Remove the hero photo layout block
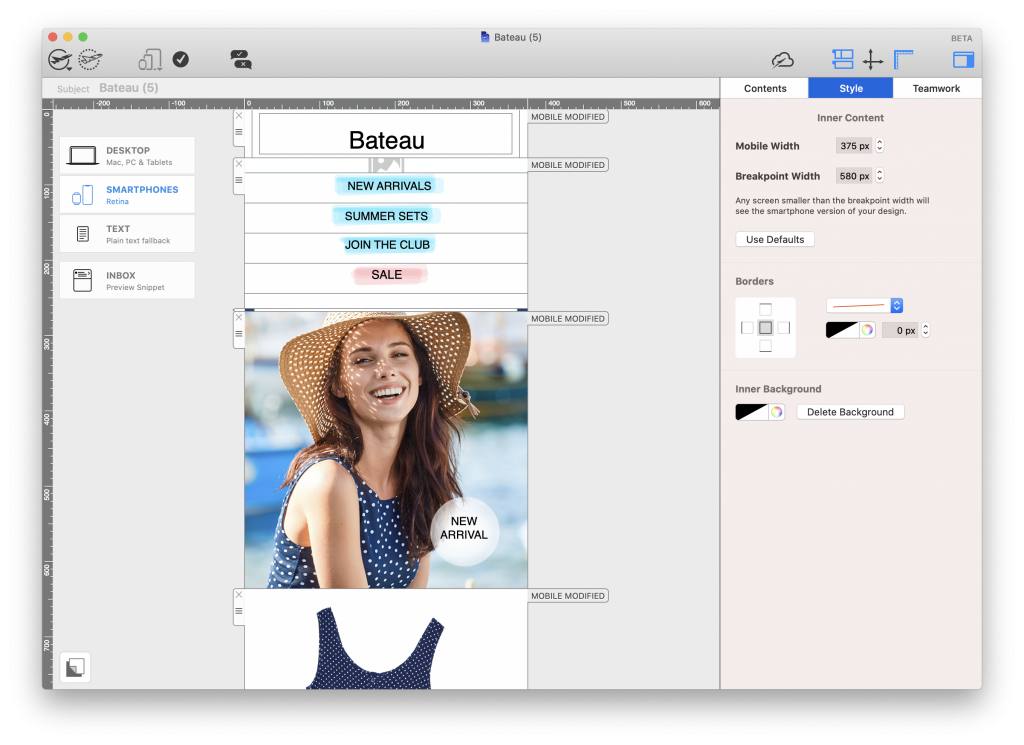 (239, 318)
